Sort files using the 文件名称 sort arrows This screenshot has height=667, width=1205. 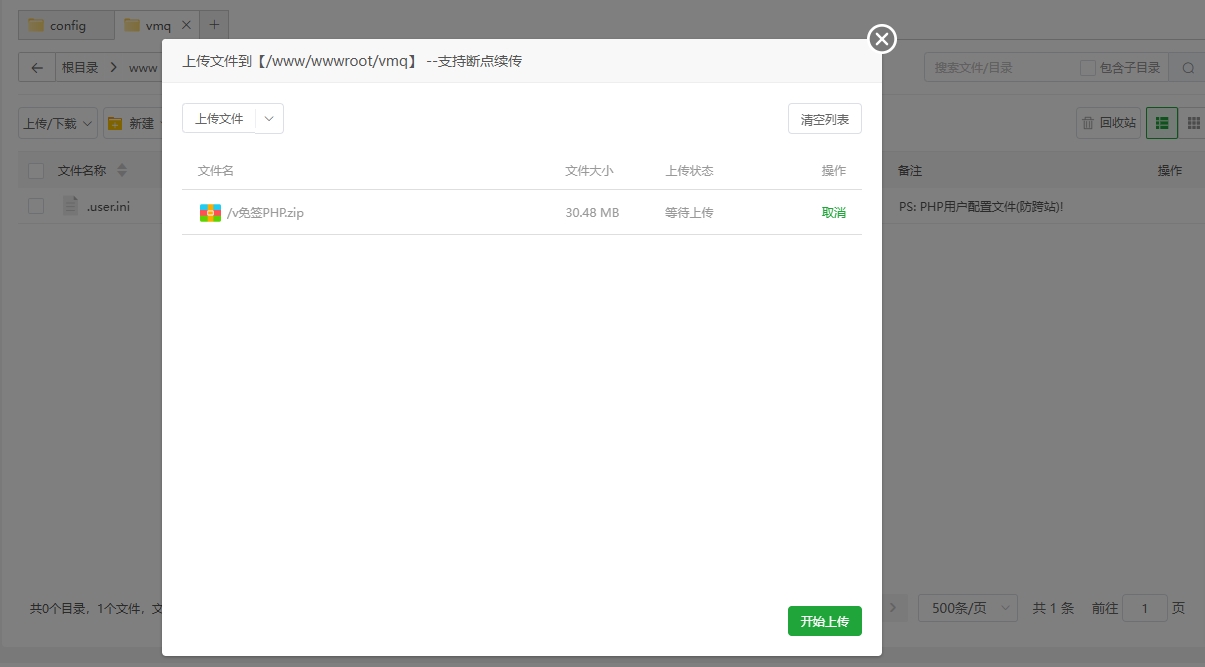pyautogui.click(x=121, y=170)
